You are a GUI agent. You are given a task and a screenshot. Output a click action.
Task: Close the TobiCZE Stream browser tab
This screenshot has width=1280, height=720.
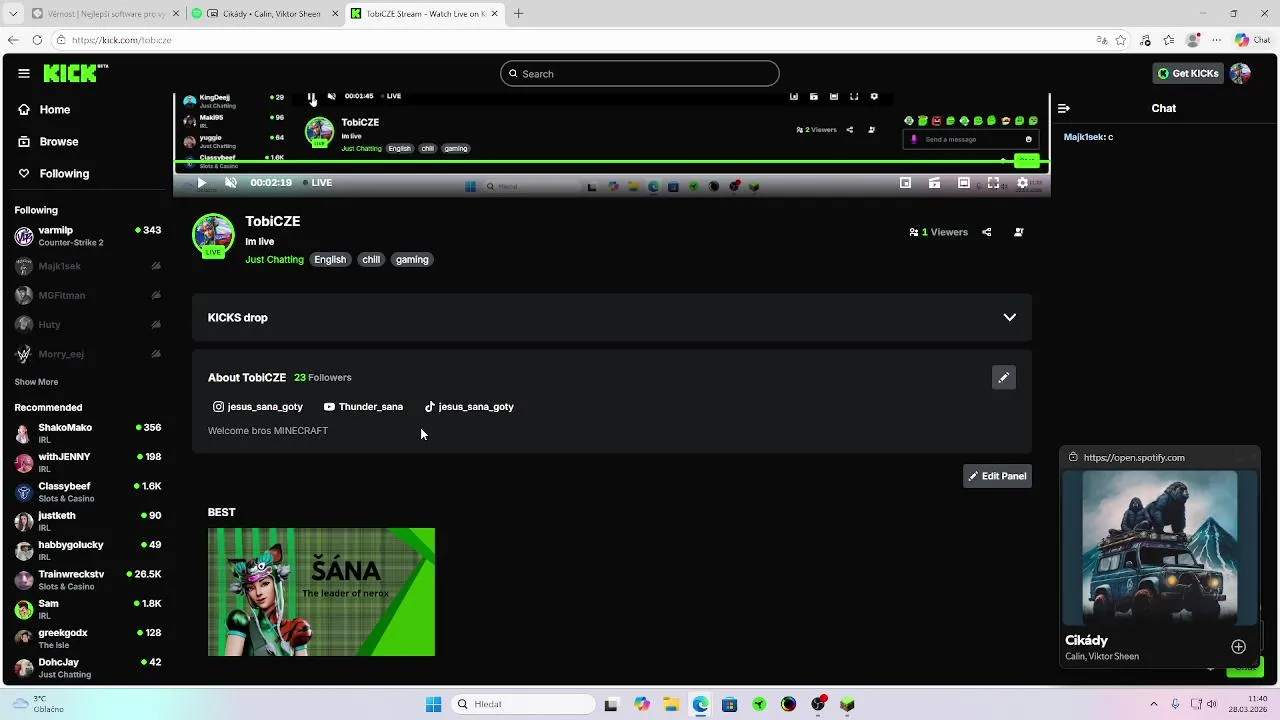[494, 14]
